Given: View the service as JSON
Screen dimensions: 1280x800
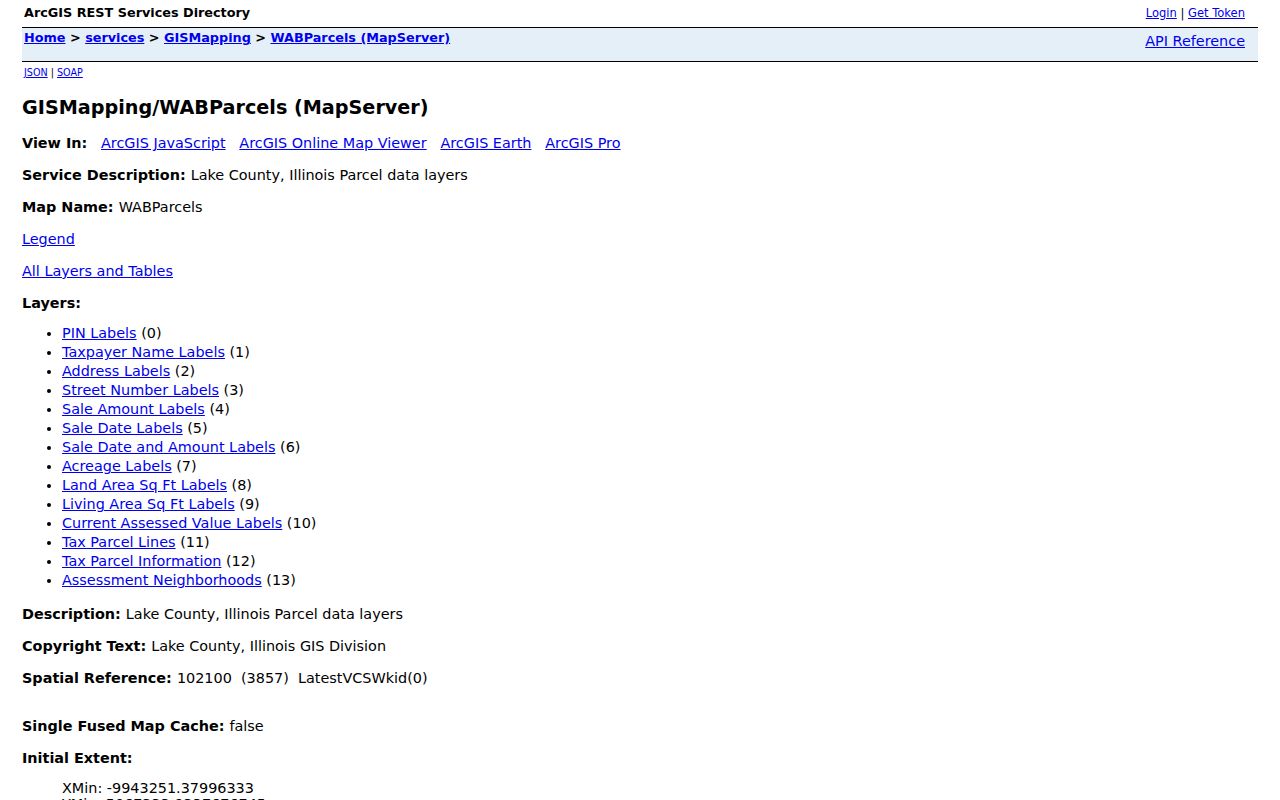Looking at the screenshot, I should click(36, 72).
